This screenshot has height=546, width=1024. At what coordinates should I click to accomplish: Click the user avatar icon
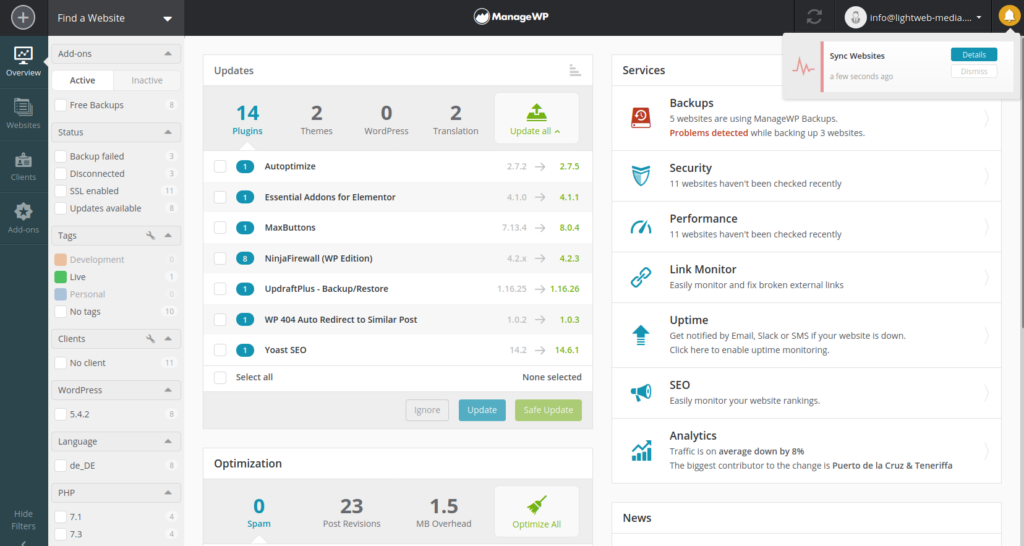(855, 17)
